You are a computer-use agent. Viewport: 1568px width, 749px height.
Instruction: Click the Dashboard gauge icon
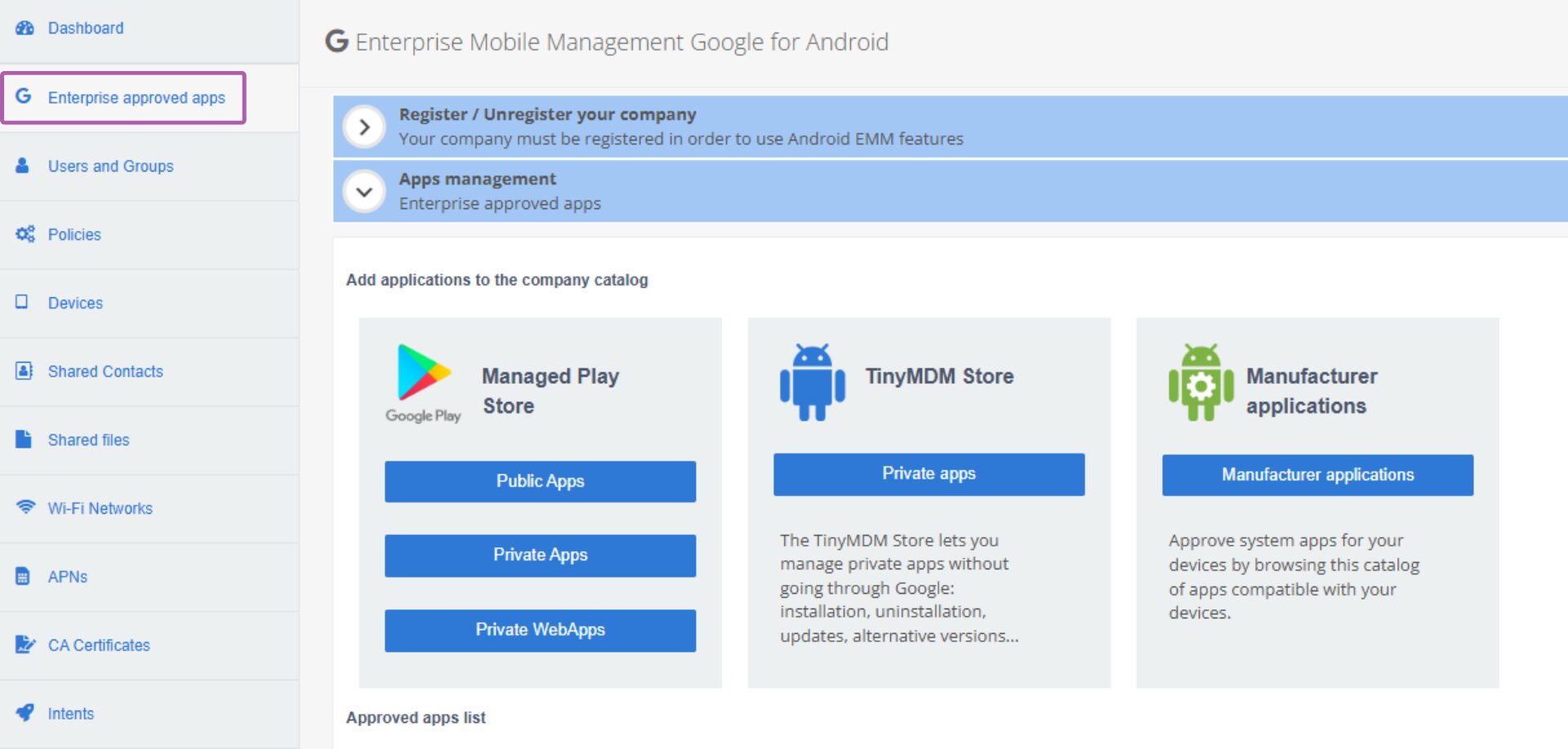pyautogui.click(x=24, y=28)
